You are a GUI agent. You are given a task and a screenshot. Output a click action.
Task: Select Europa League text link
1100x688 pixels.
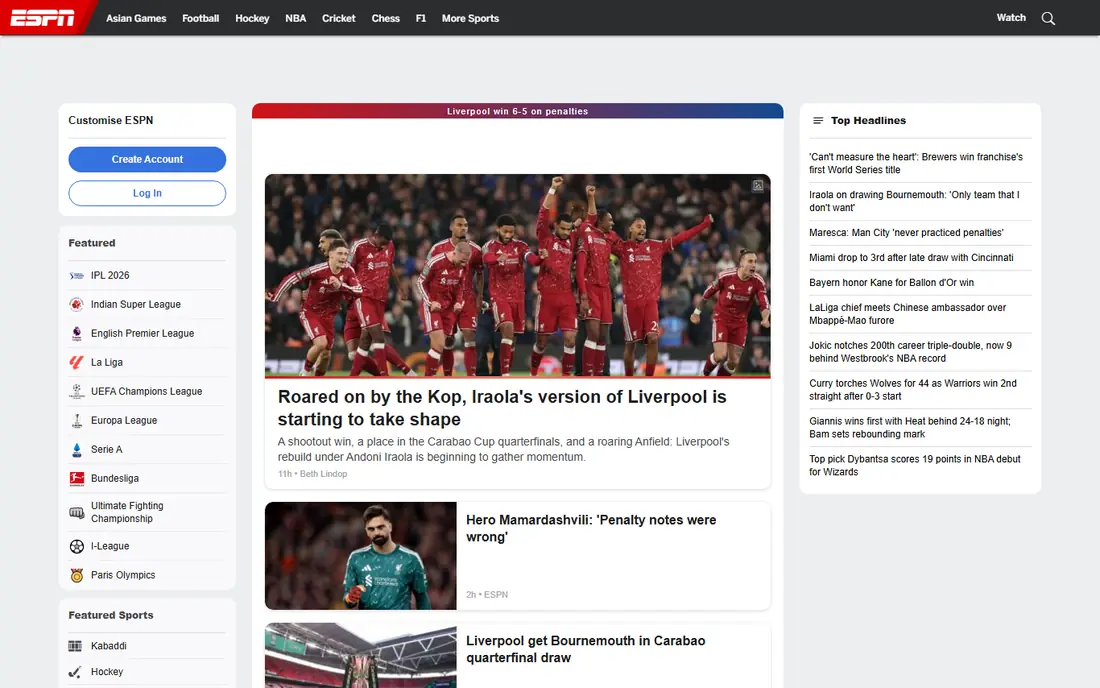tap(124, 421)
